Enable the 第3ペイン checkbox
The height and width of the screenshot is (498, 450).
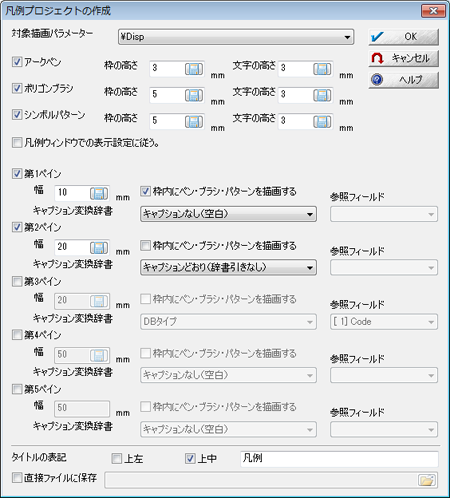(x=17, y=281)
